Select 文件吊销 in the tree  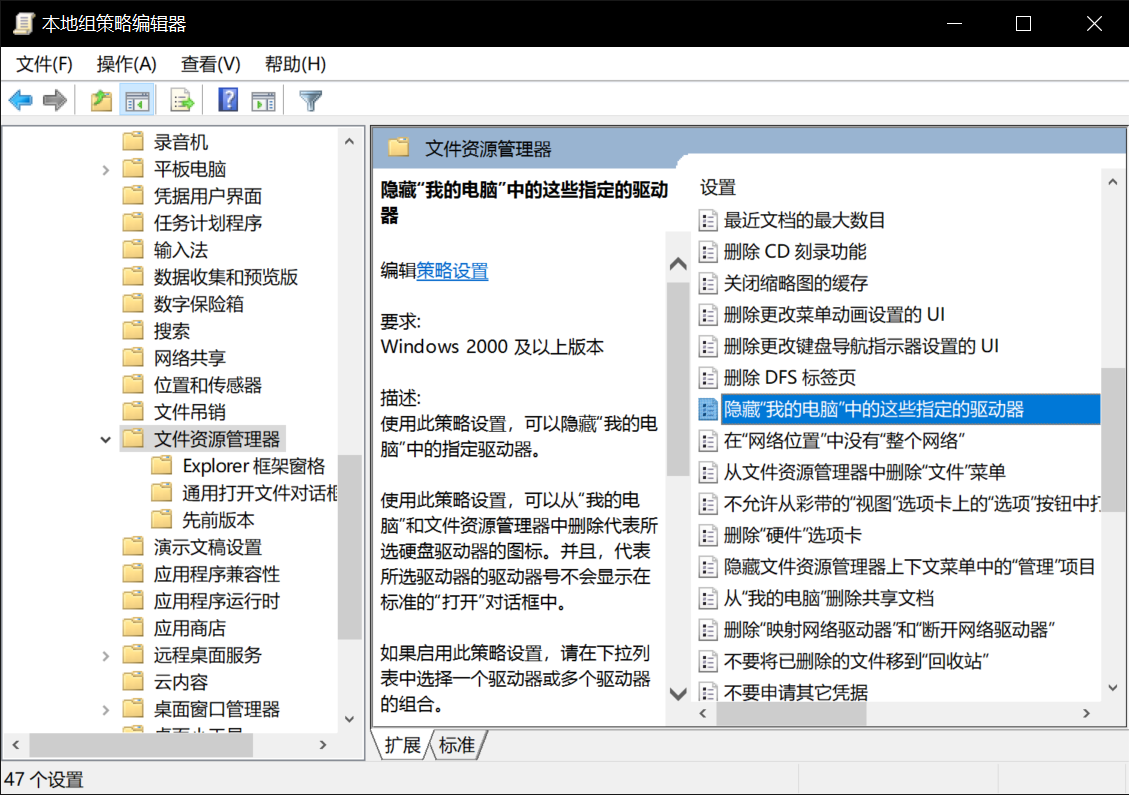[189, 413]
